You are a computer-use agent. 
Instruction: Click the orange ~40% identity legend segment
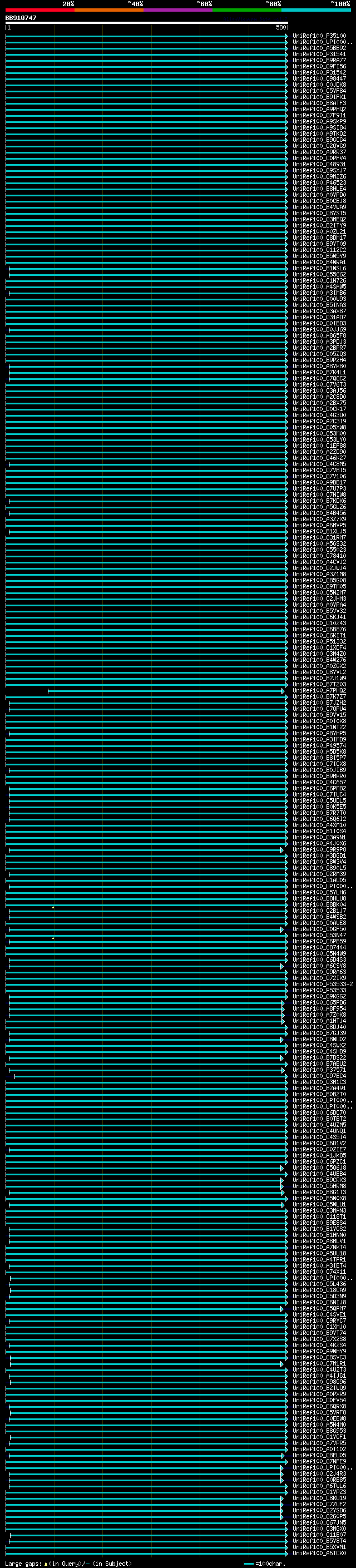coord(108,10)
